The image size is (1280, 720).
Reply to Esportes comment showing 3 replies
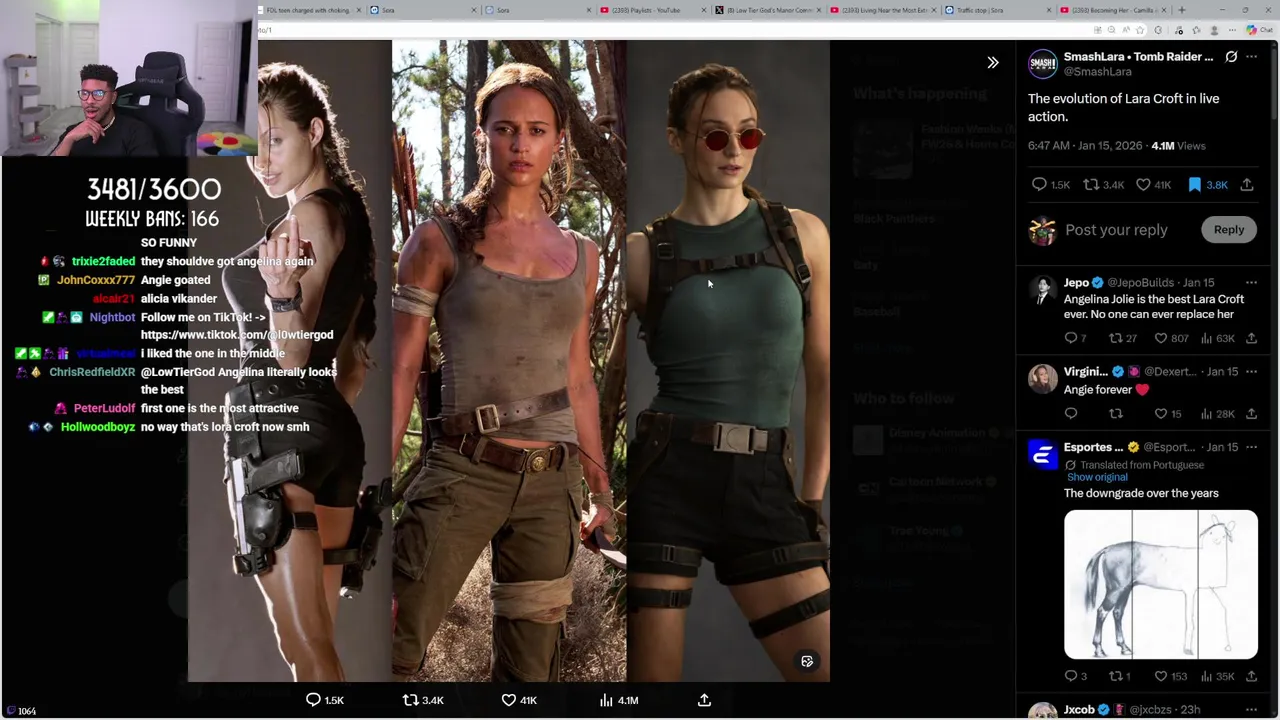point(1076,677)
